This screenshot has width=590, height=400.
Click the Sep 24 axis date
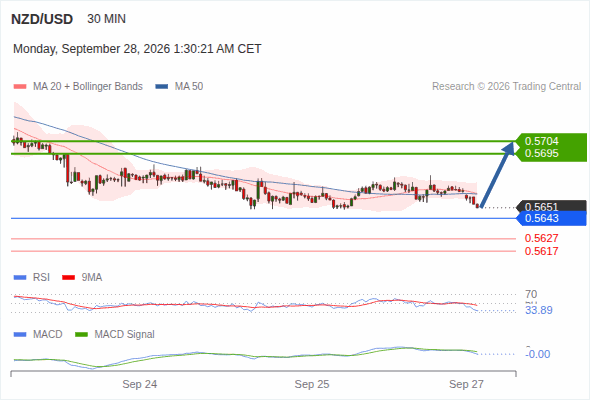140,385
